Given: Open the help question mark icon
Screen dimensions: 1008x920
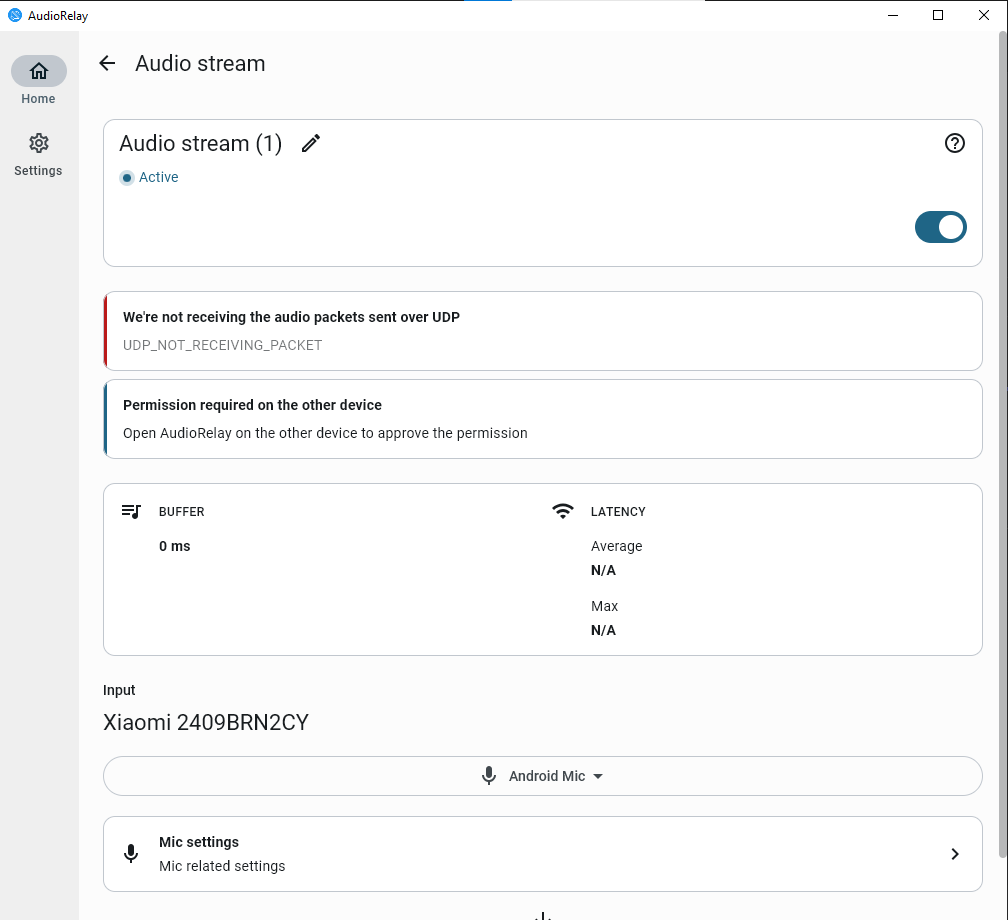Looking at the screenshot, I should click(x=954, y=143).
